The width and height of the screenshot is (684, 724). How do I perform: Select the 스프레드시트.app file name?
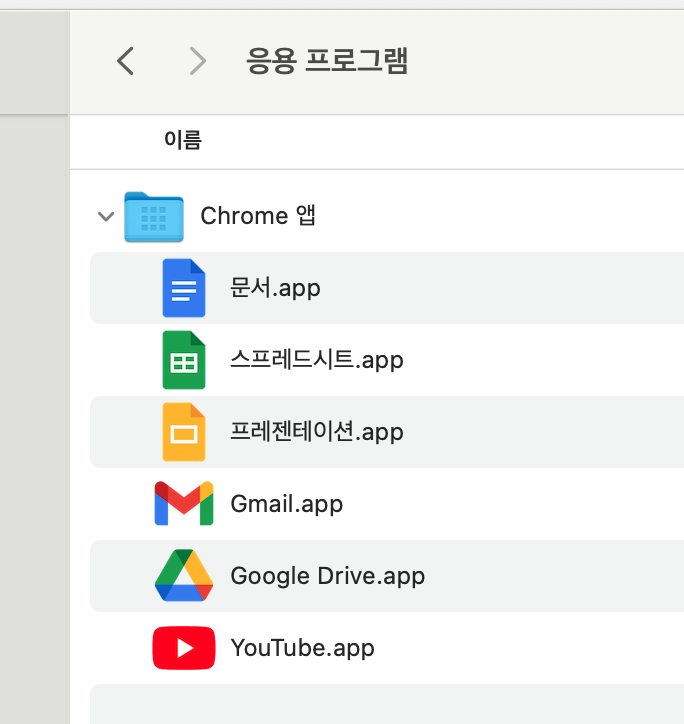(x=317, y=360)
